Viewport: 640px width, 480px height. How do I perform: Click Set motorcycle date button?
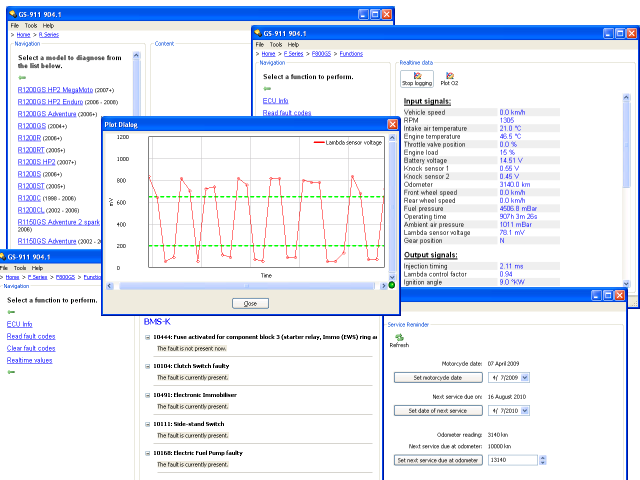click(x=438, y=378)
